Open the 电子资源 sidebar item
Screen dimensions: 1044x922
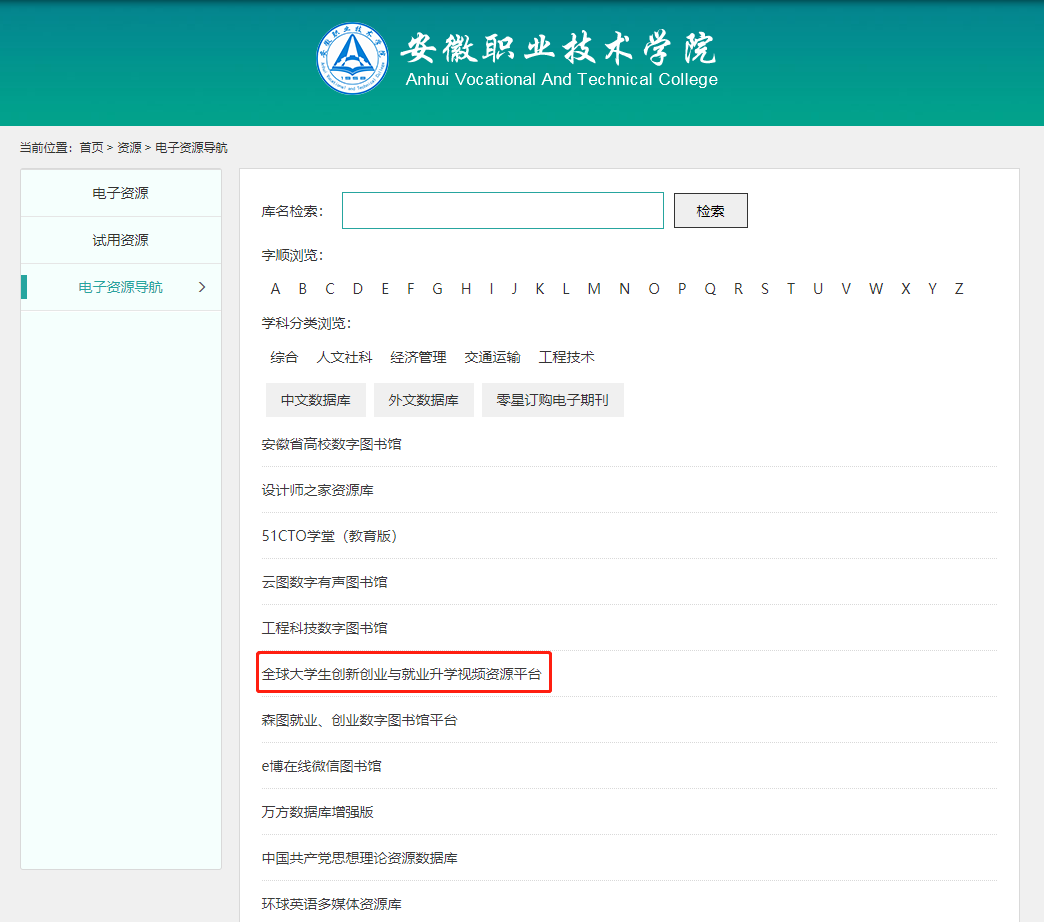120,193
